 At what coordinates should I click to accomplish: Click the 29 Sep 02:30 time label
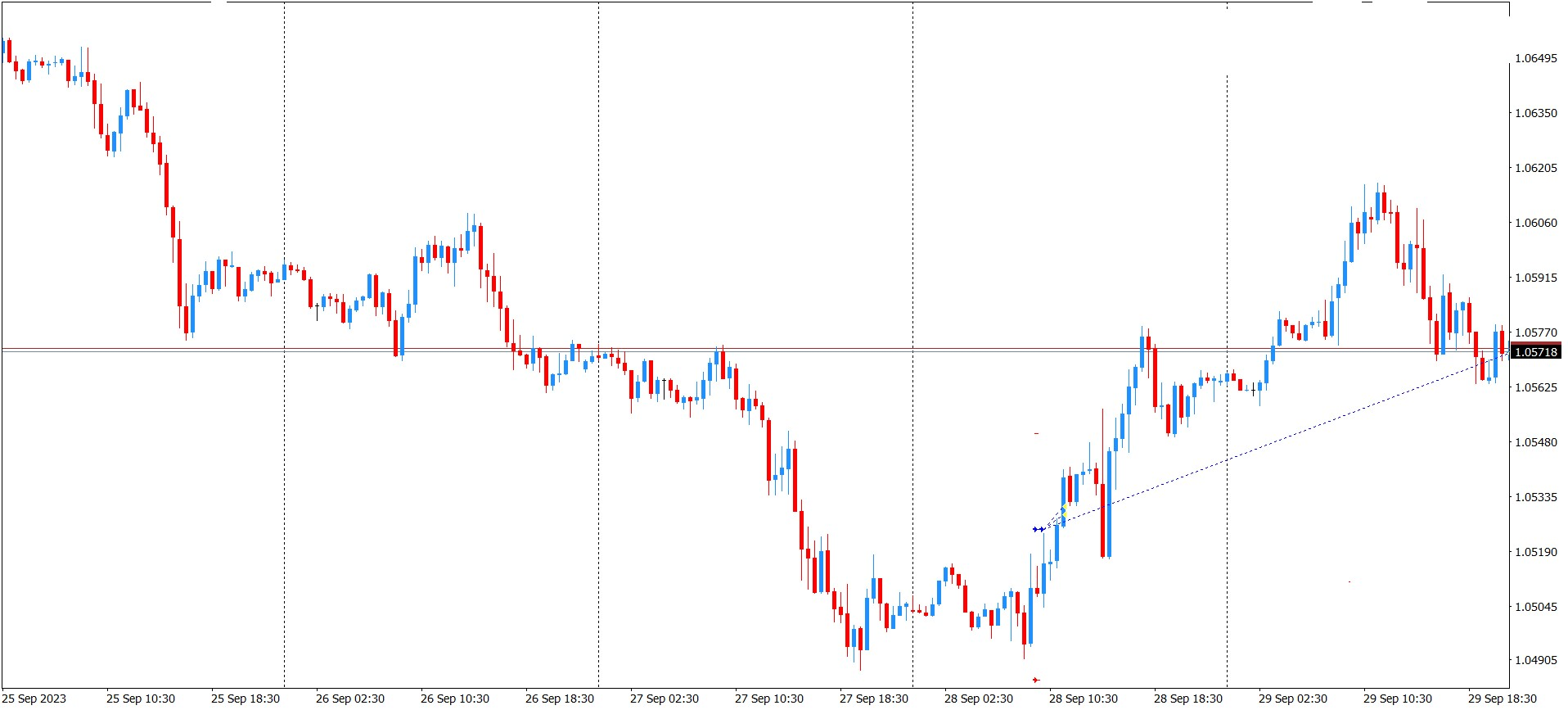[1293, 699]
